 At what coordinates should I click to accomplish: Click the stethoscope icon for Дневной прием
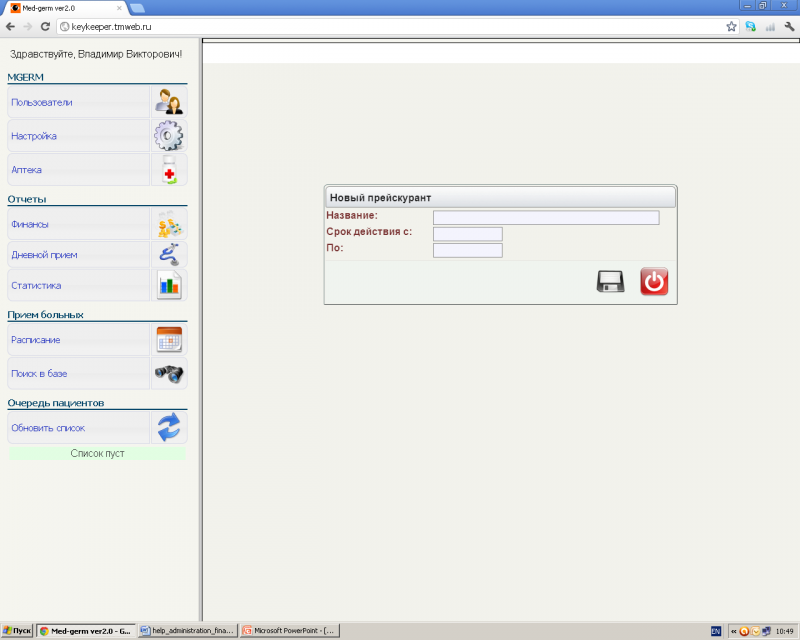168,255
